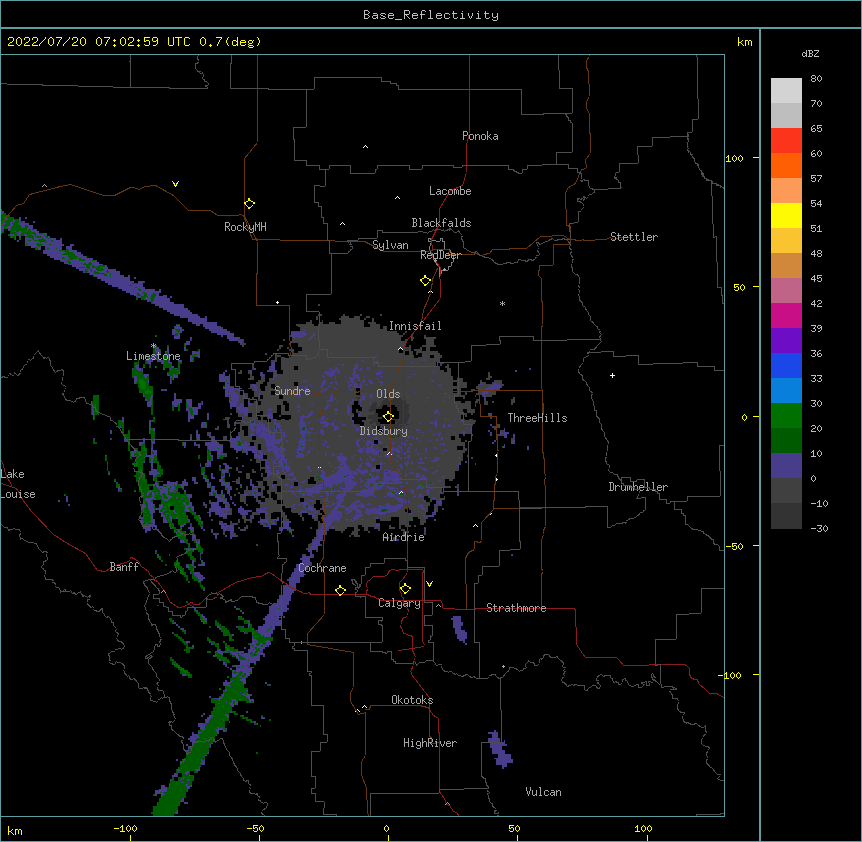Viewport: 862px width, 842px height.
Task: Click the purple echo patch near HighRiver
Action: (500, 749)
